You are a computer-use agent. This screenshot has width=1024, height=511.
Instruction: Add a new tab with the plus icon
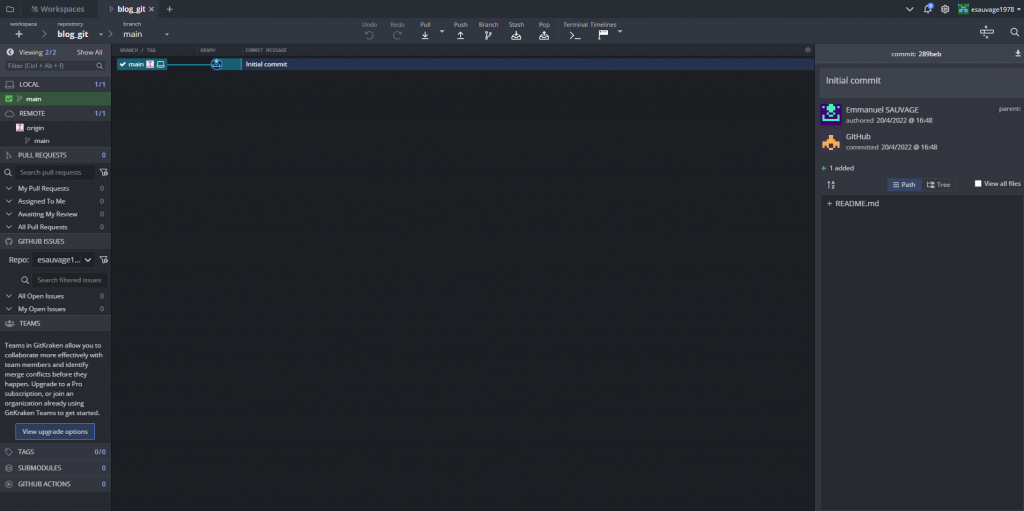170,9
